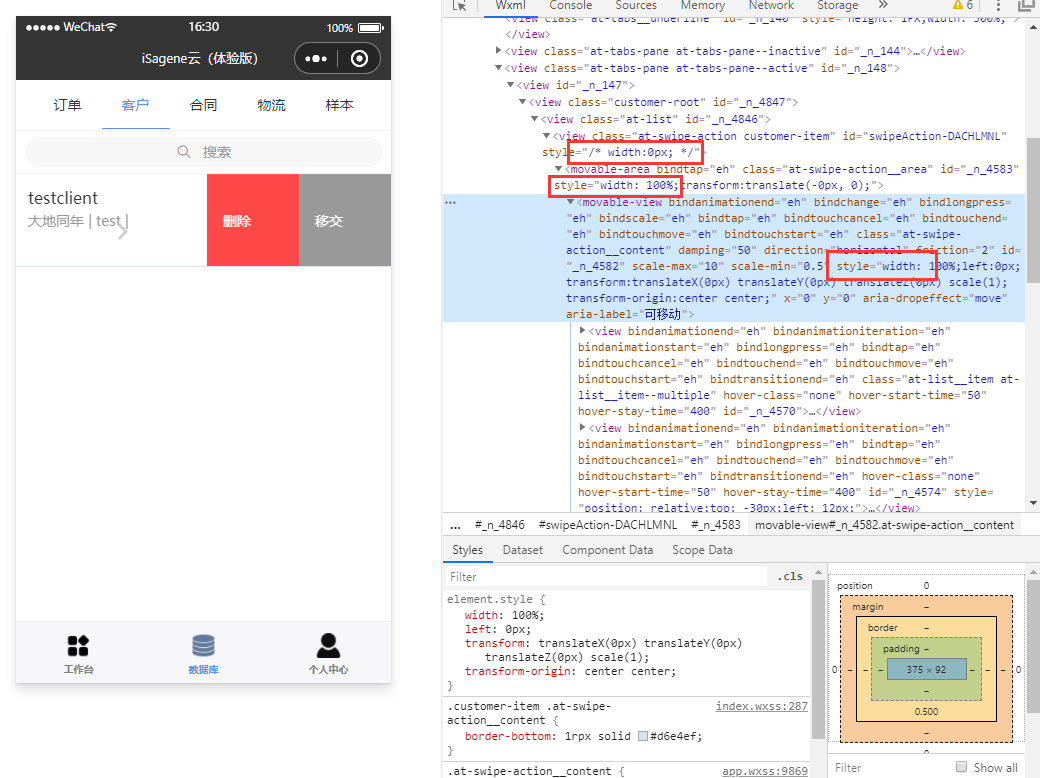This screenshot has height=778, width=1040.
Task: Open the devtools kebab settings menu
Action: (998, 6)
